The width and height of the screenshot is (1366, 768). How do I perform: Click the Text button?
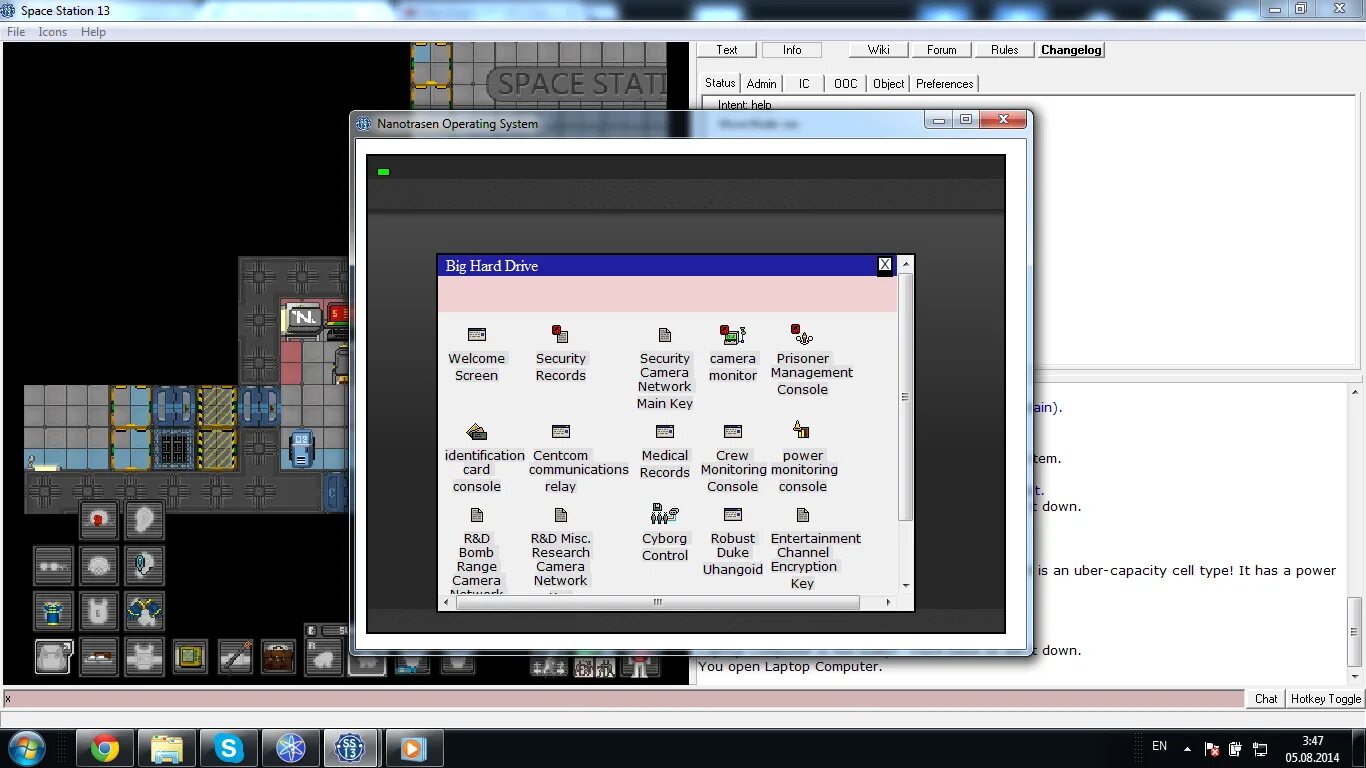(727, 50)
